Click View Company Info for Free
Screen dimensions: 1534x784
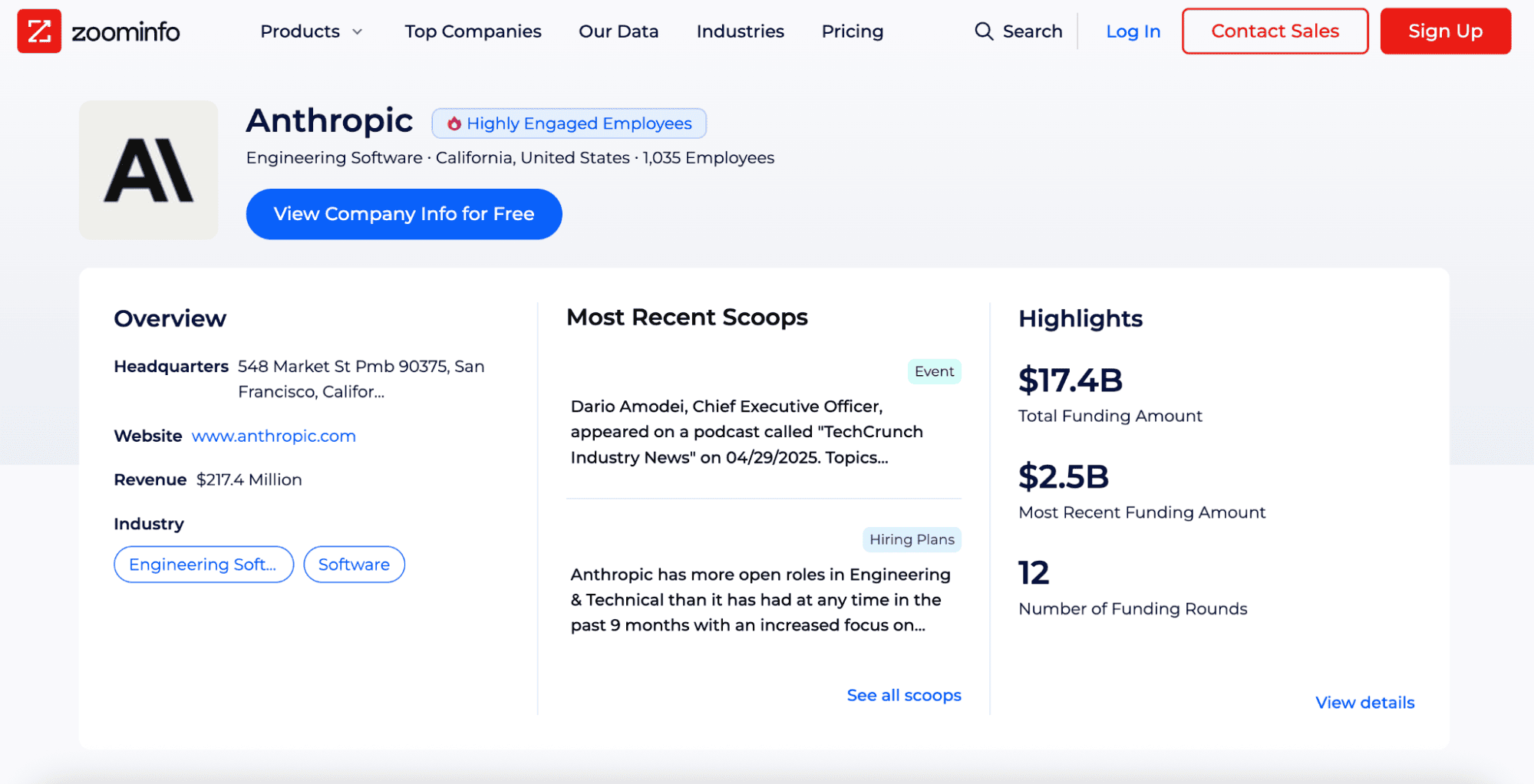[404, 214]
